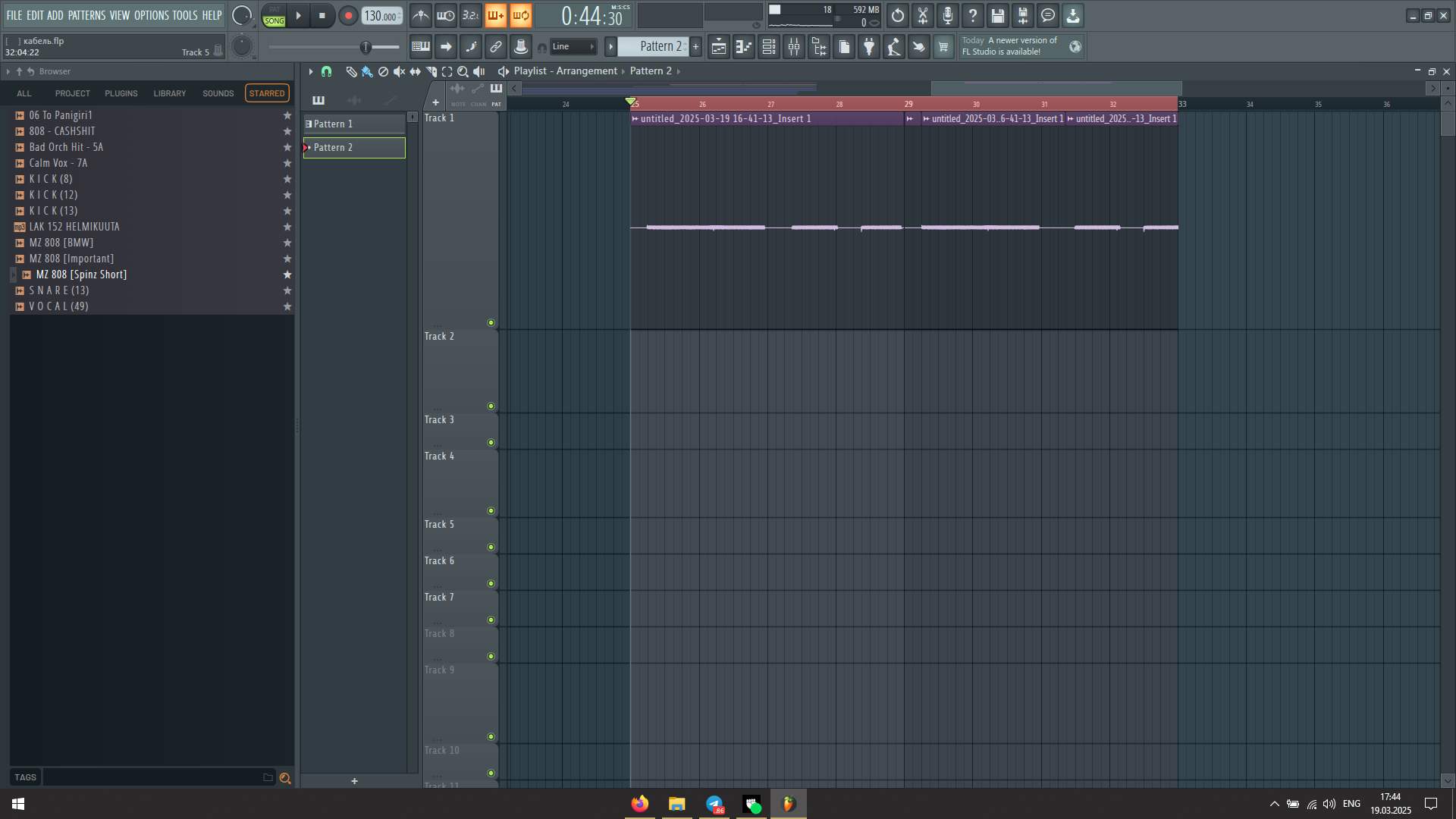
Task: Click the tempo field showing 130.000
Action: pos(382,16)
